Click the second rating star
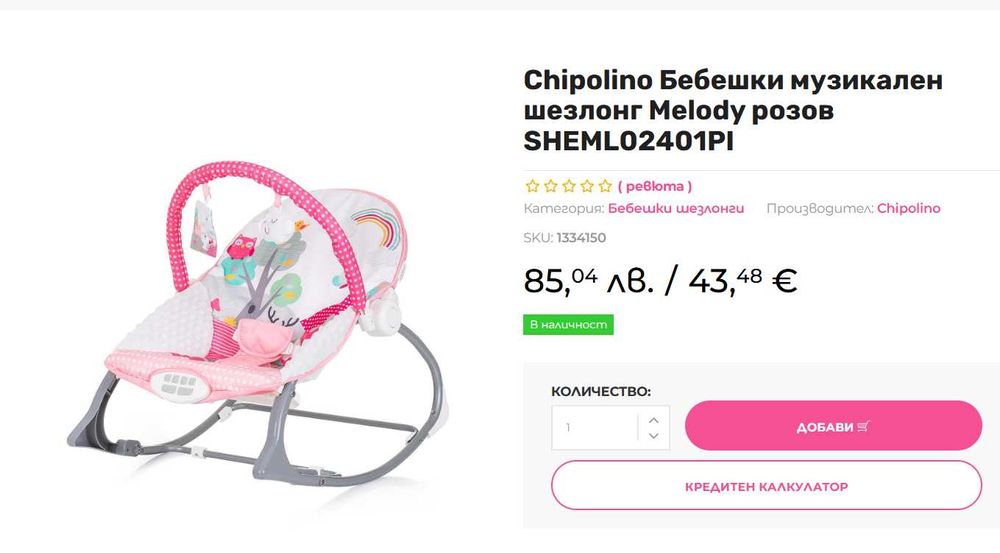 tap(550, 185)
